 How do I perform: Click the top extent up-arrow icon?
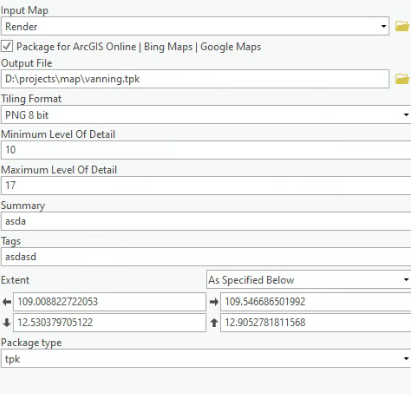(214, 322)
